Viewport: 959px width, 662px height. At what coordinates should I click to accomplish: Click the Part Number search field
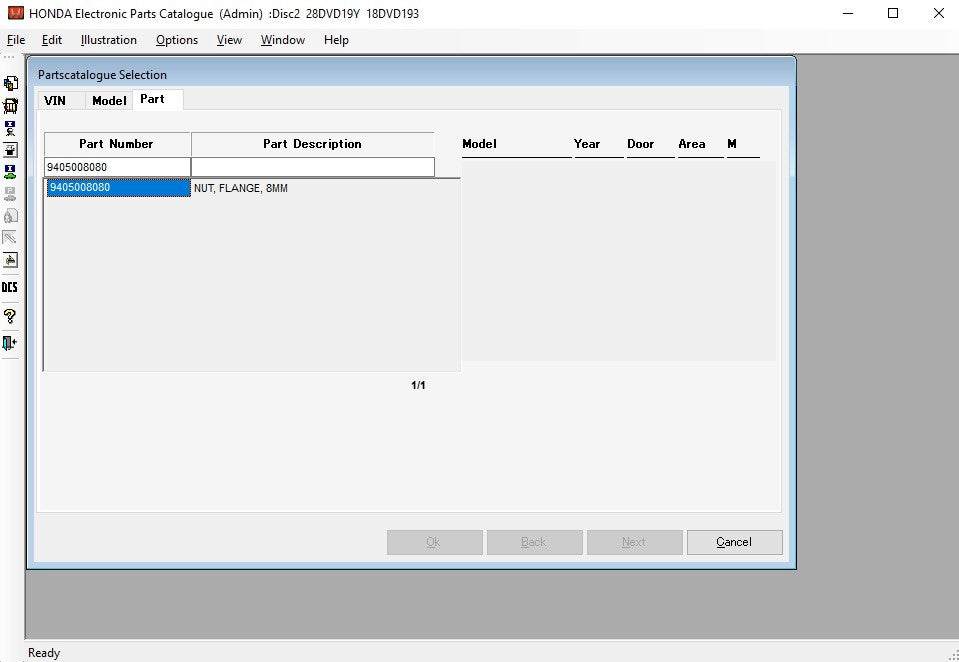coord(117,167)
